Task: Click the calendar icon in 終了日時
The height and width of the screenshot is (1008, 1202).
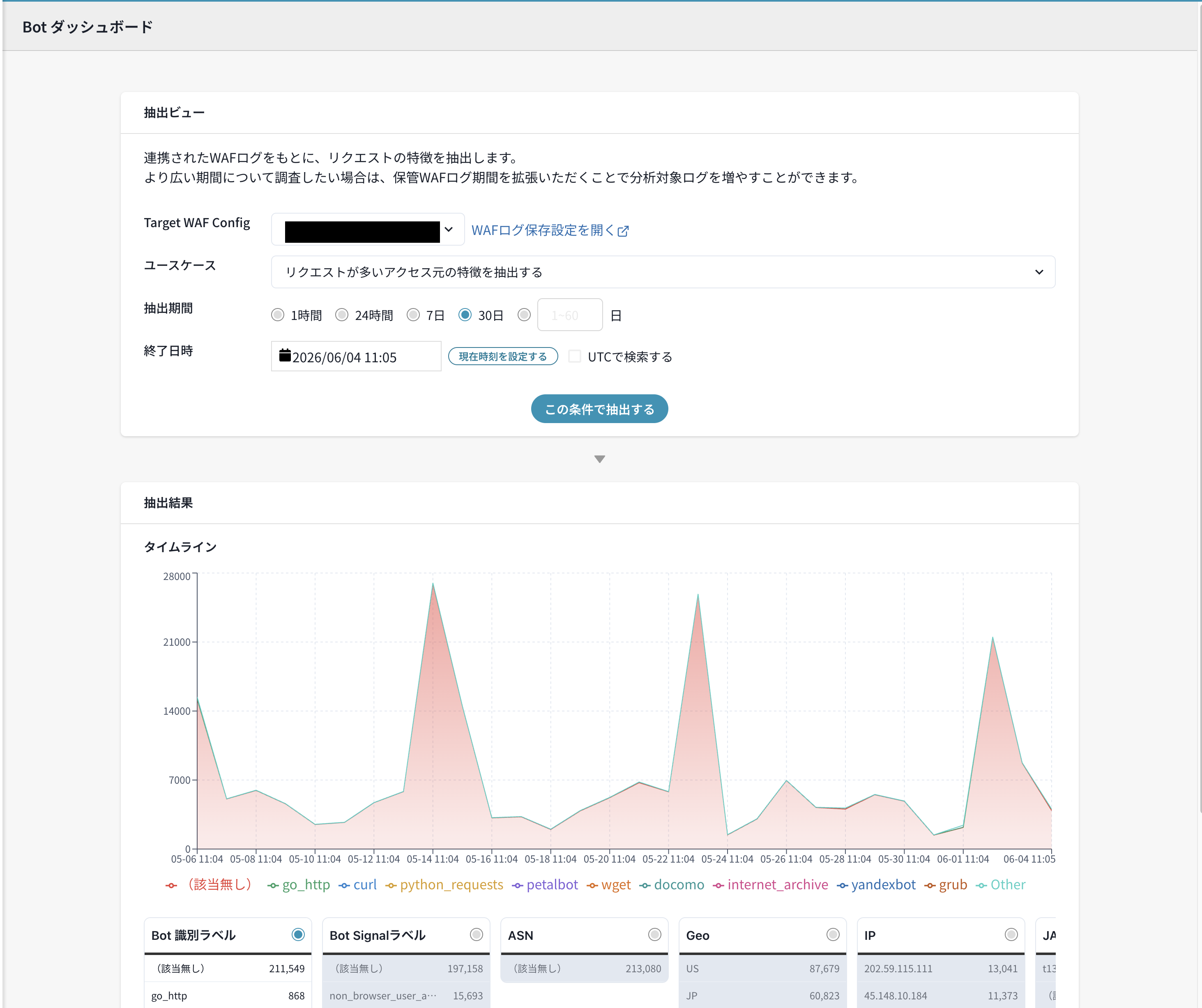Action: click(284, 355)
